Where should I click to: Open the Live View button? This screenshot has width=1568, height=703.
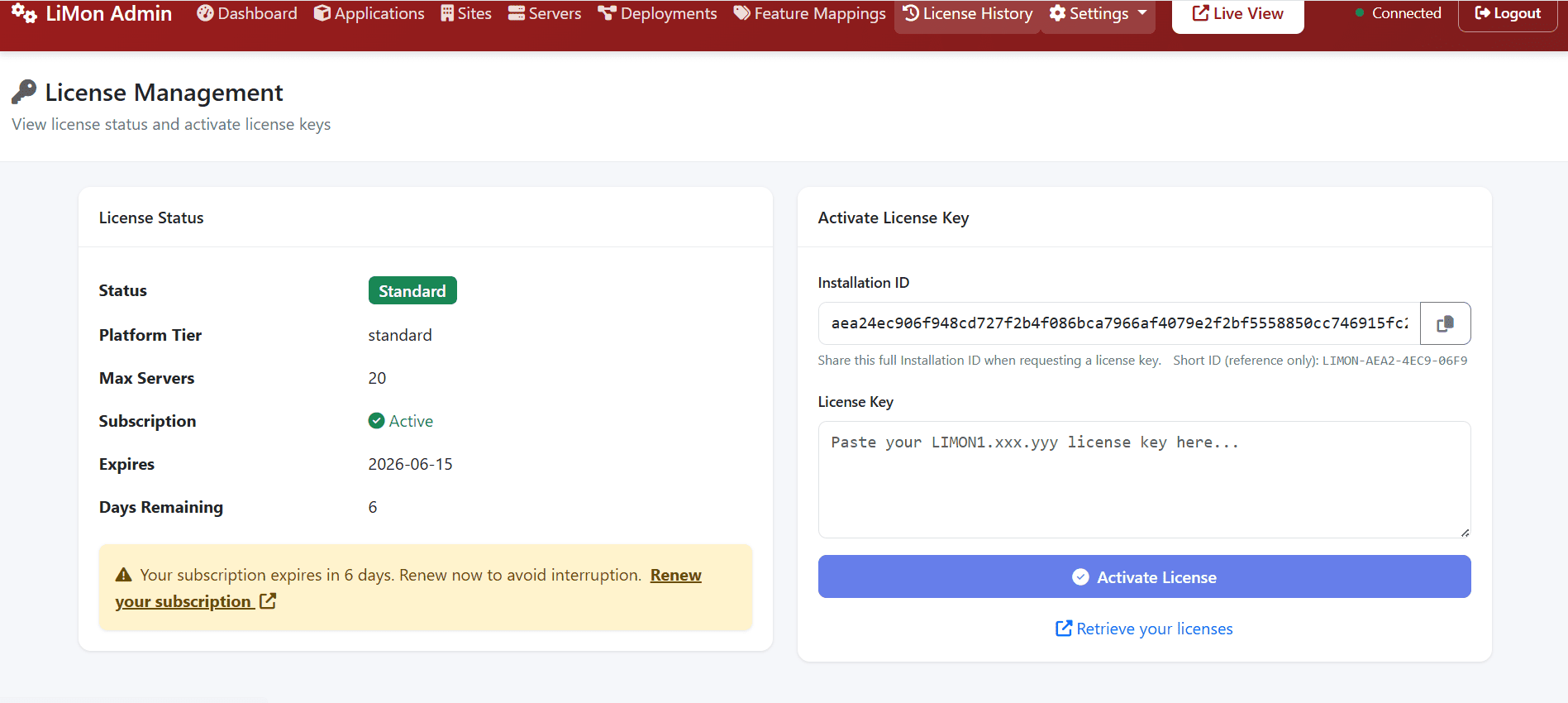coord(1238,13)
